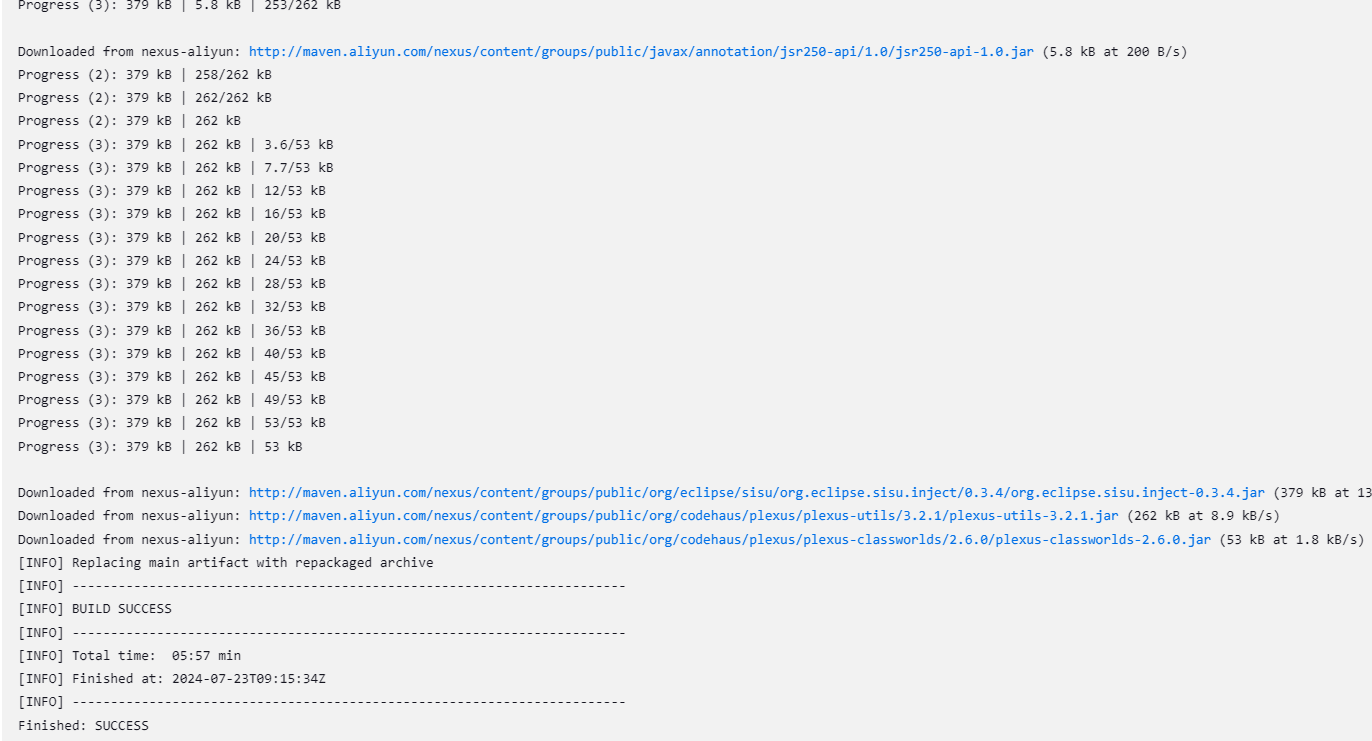Open the org.eclipse.sisu.inject-0.3.4.jar link
The image size is (1372, 741).
756,492
